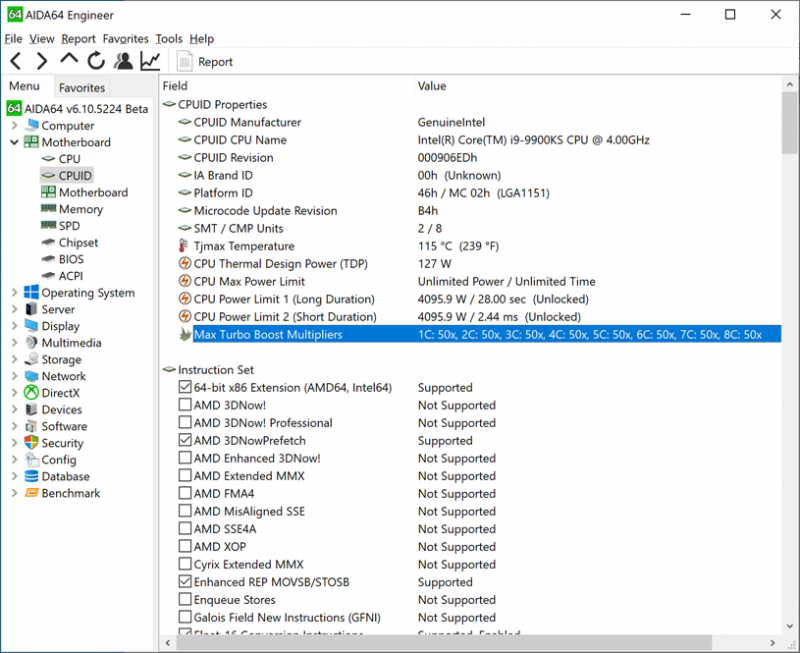Expand the Config tree node

tap(14, 460)
